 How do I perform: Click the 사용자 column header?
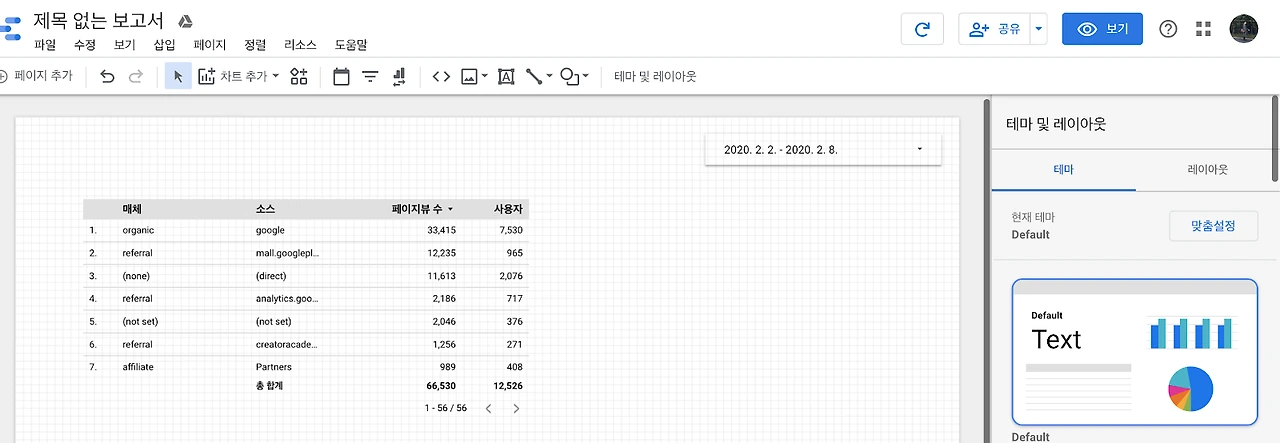tap(508, 209)
